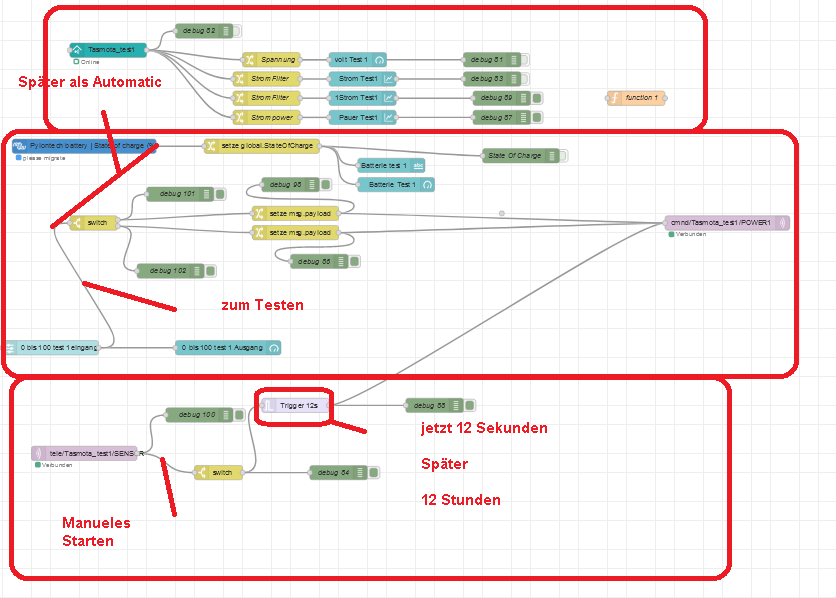Click MQTT icon on cmnd/Tasmota_test1/POWER1 node
This screenshot has height=598, width=836.
pos(783,223)
